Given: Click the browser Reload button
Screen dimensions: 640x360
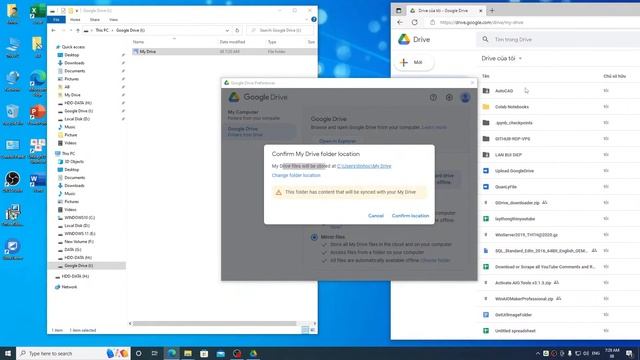Looking at the screenshot, I should coord(415,22).
